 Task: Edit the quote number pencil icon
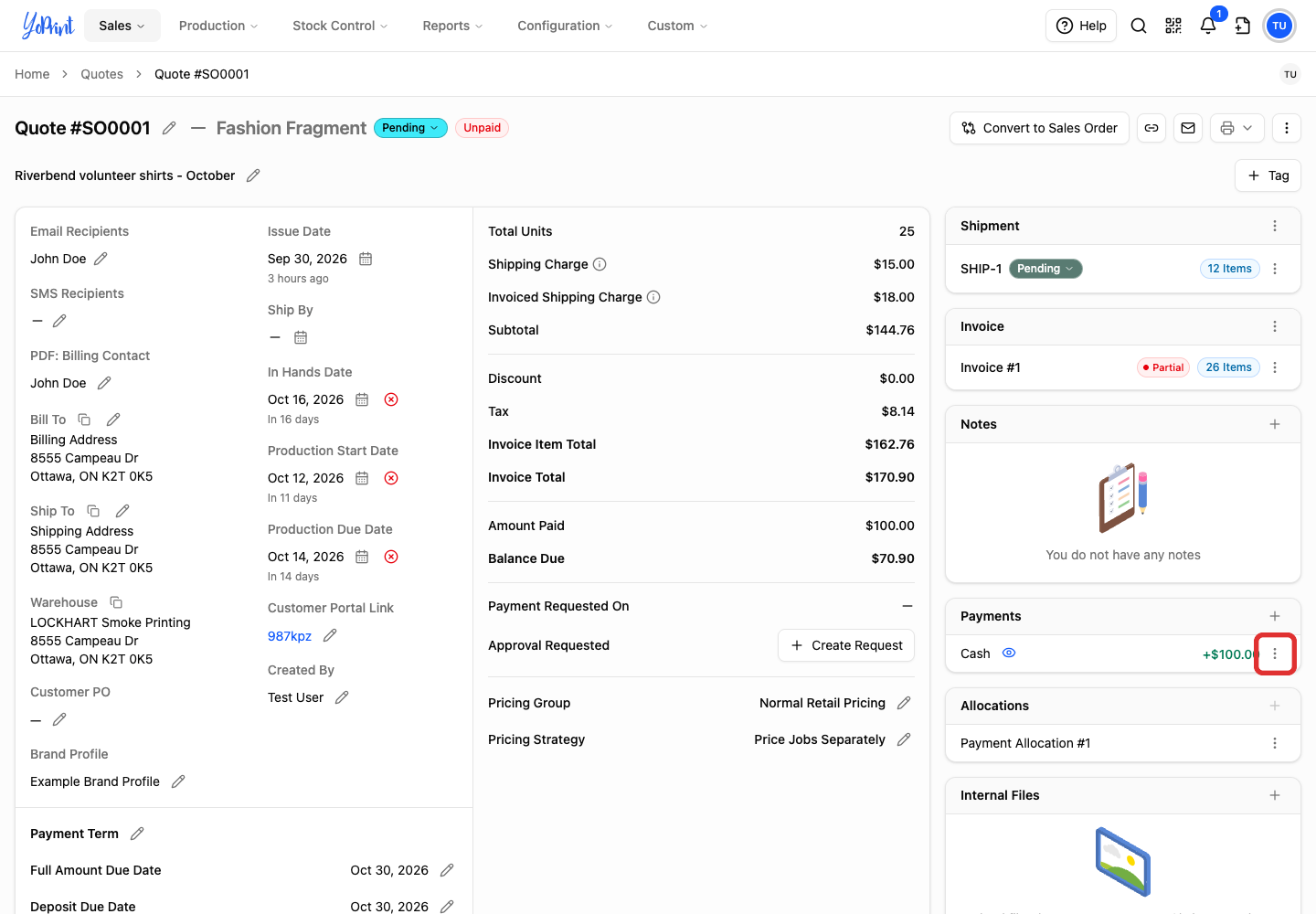(x=169, y=128)
